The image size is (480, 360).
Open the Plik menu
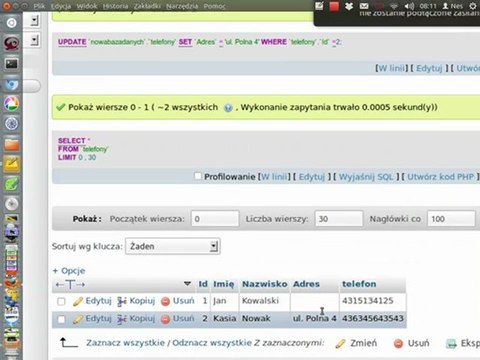[39, 6]
